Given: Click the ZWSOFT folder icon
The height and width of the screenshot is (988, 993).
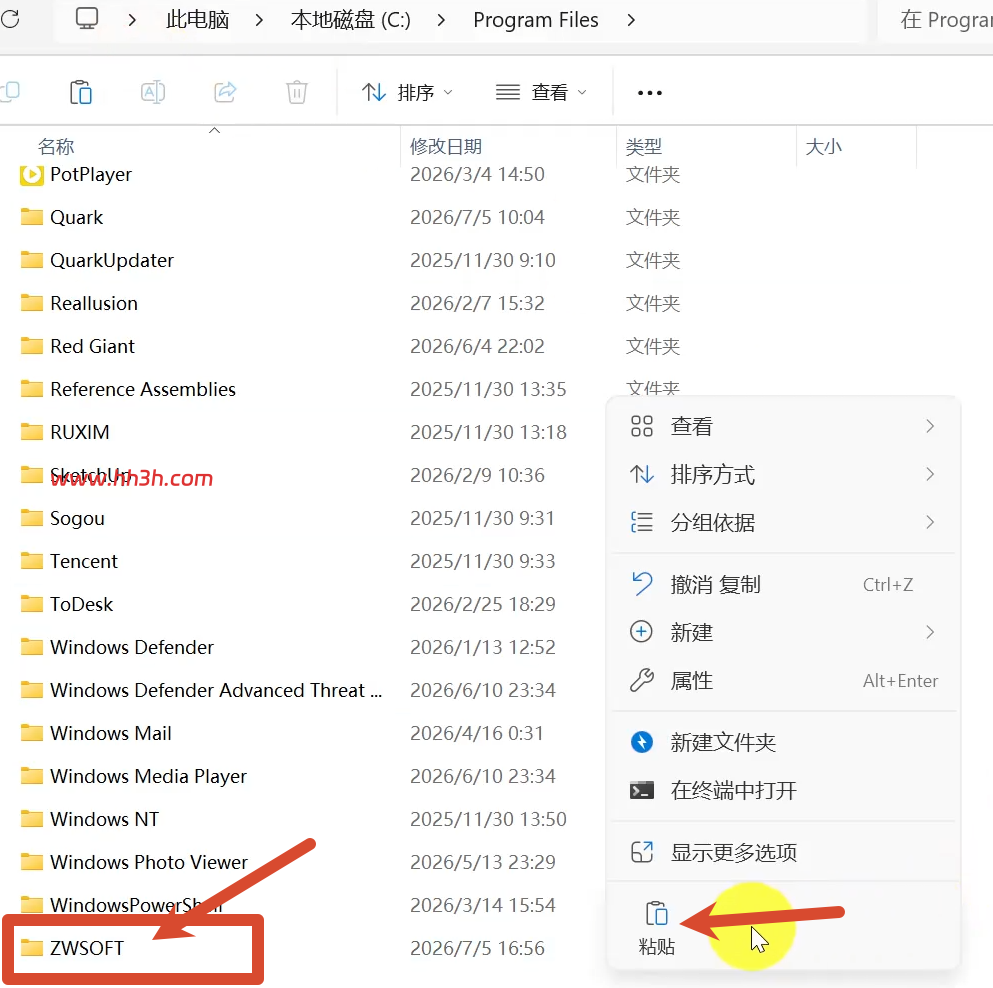Looking at the screenshot, I should tap(32, 948).
